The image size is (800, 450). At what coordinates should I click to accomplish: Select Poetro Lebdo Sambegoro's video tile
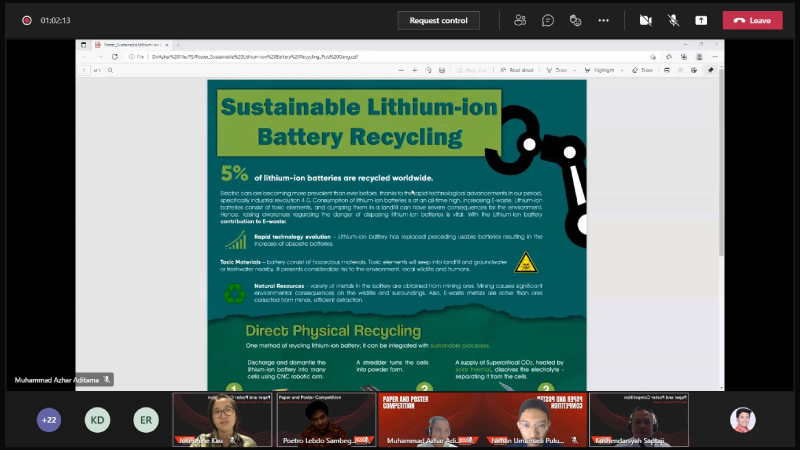coord(327,419)
